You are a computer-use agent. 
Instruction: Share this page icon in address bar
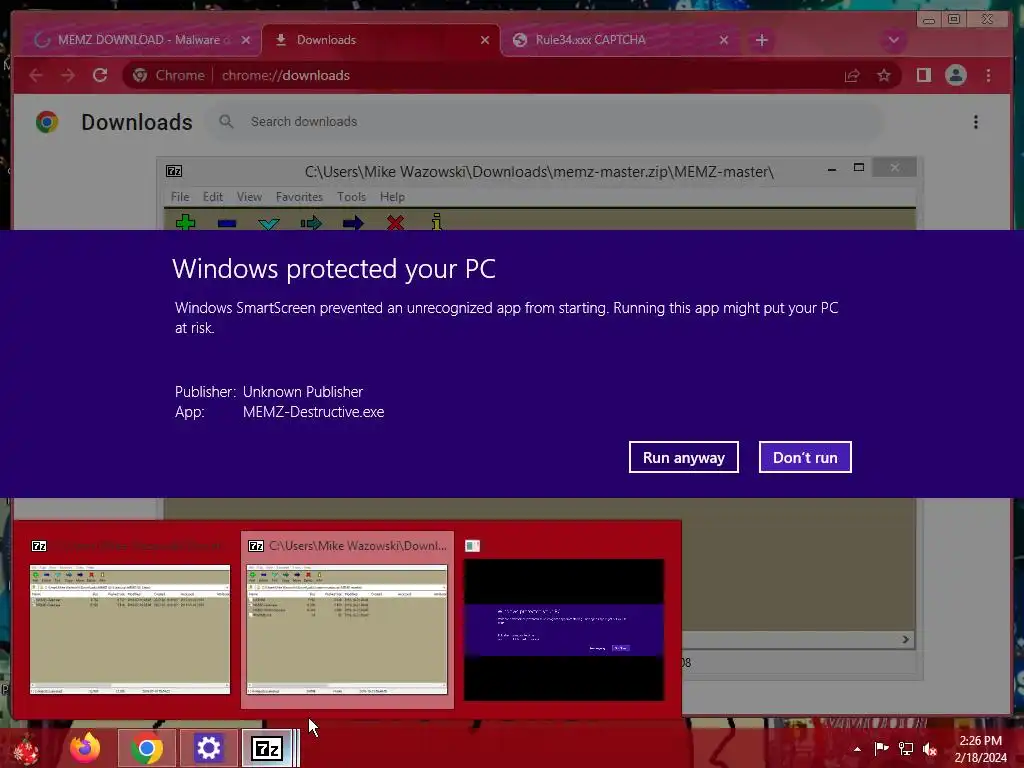point(852,76)
